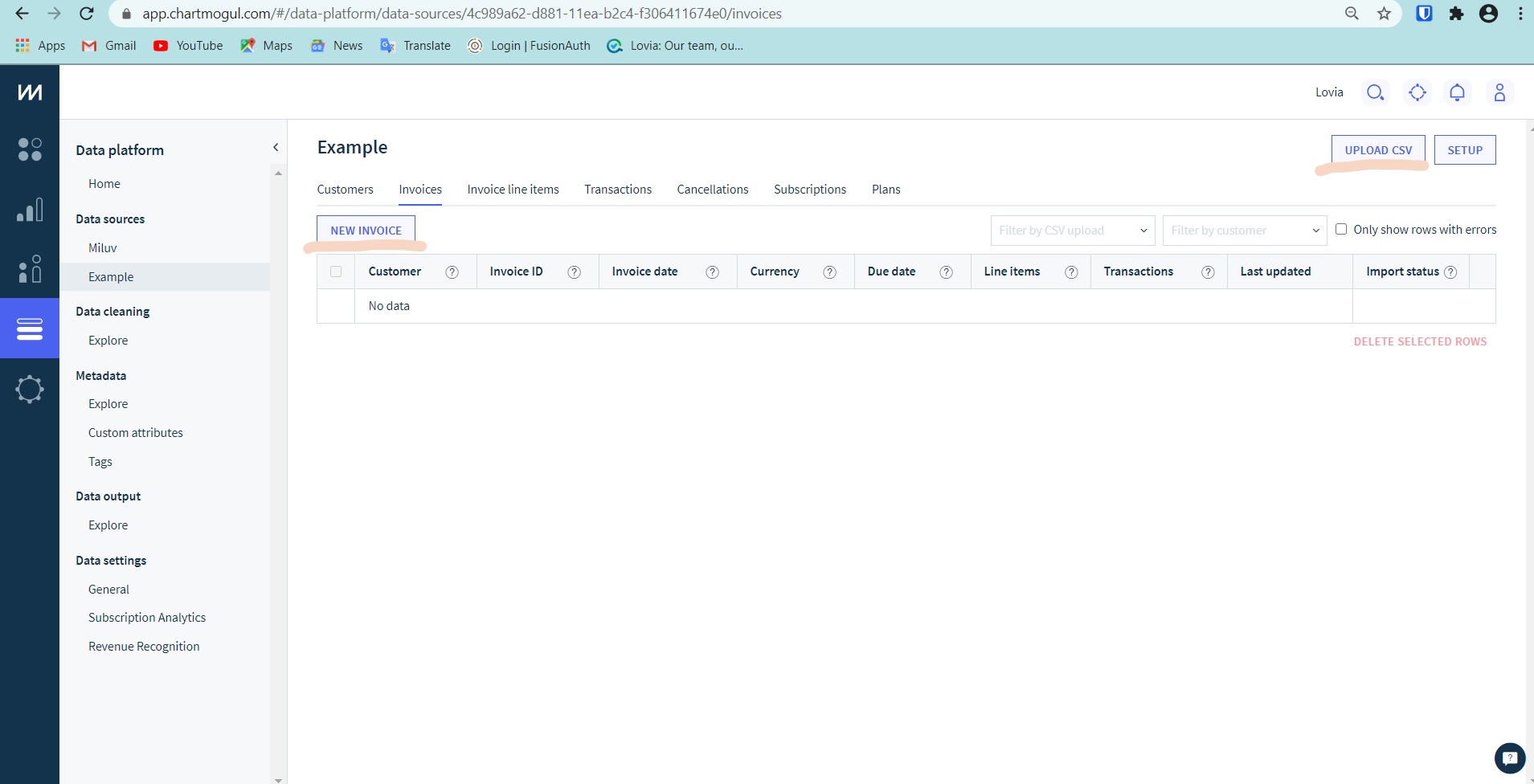Open the customers icon in the left sidebar
The width and height of the screenshot is (1534, 784).
(30, 269)
